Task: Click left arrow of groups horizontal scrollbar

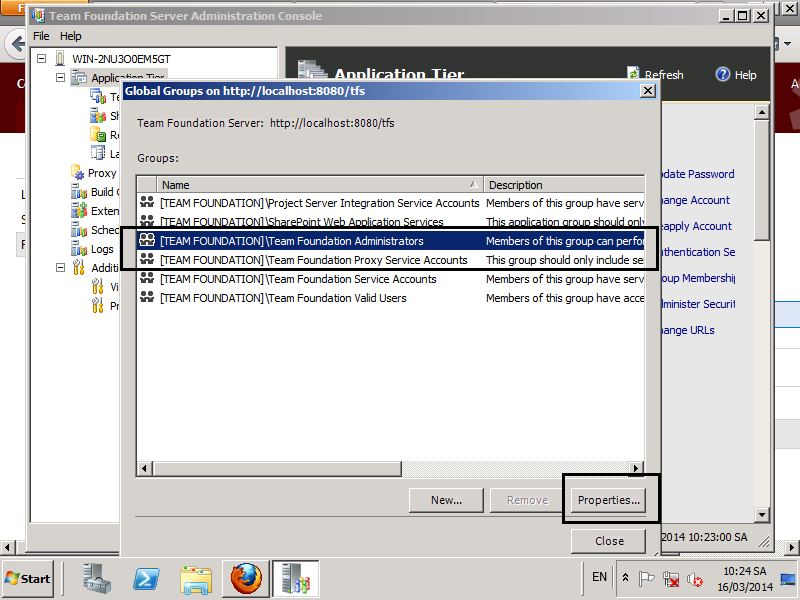Action: [144, 468]
